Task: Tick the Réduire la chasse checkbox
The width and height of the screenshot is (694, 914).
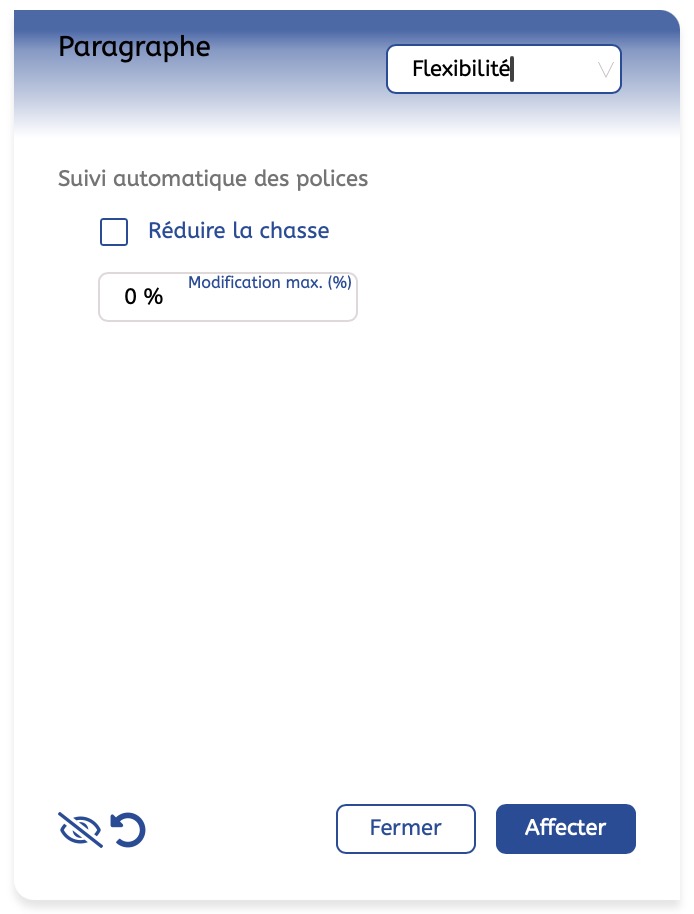Action: pos(114,232)
